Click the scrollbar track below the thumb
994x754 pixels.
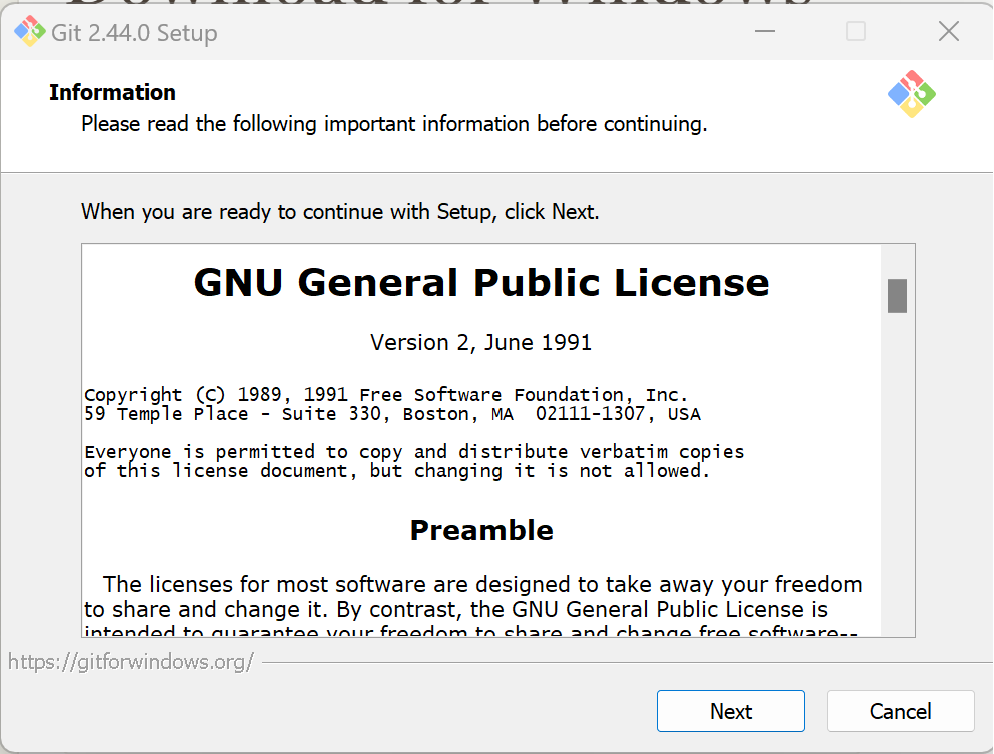(897, 472)
